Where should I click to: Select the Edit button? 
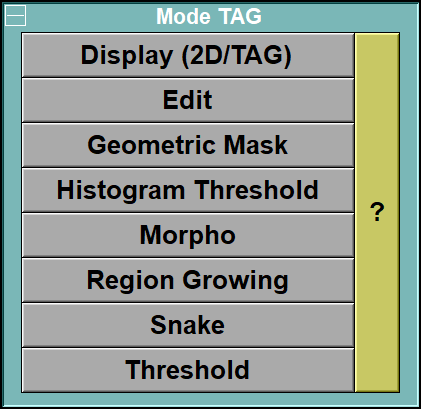[188, 100]
